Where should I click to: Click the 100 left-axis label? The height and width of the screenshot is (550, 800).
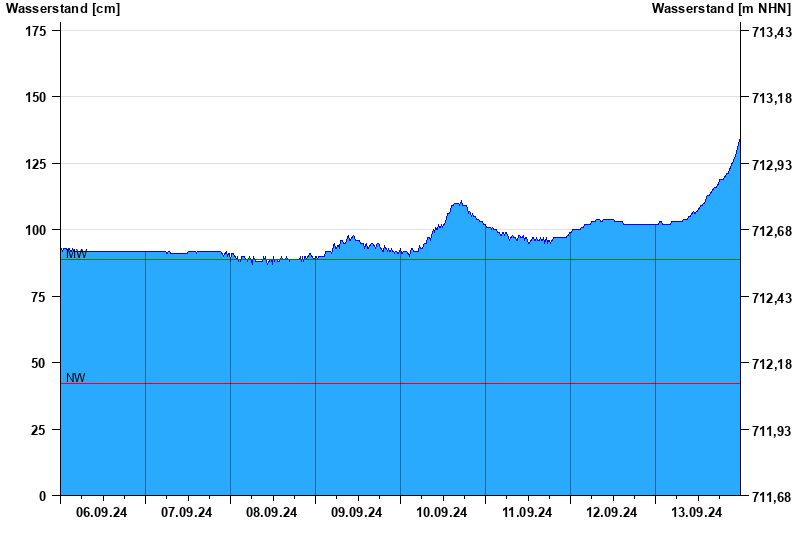coord(36,230)
